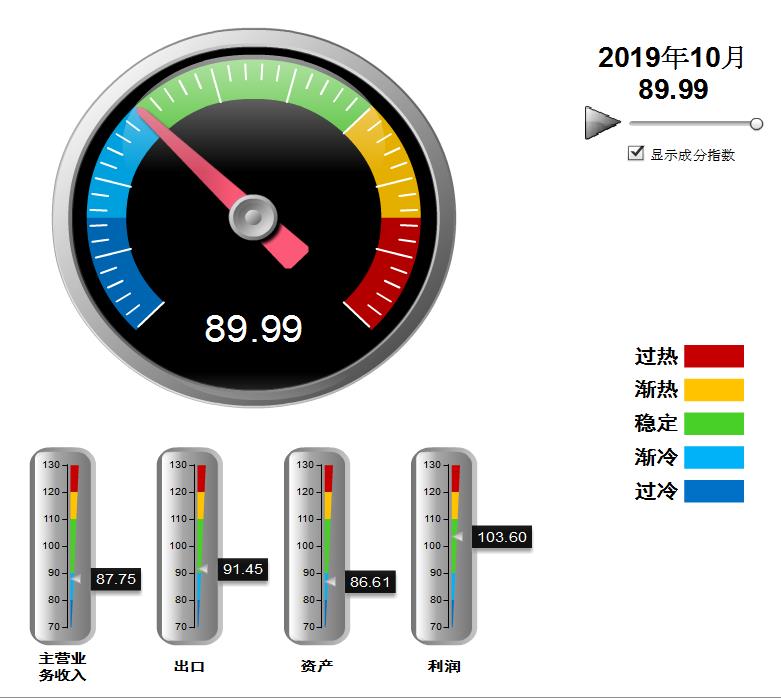Click the timeline slider's round handle
Viewport: 781px width, 698px height.
(756, 124)
